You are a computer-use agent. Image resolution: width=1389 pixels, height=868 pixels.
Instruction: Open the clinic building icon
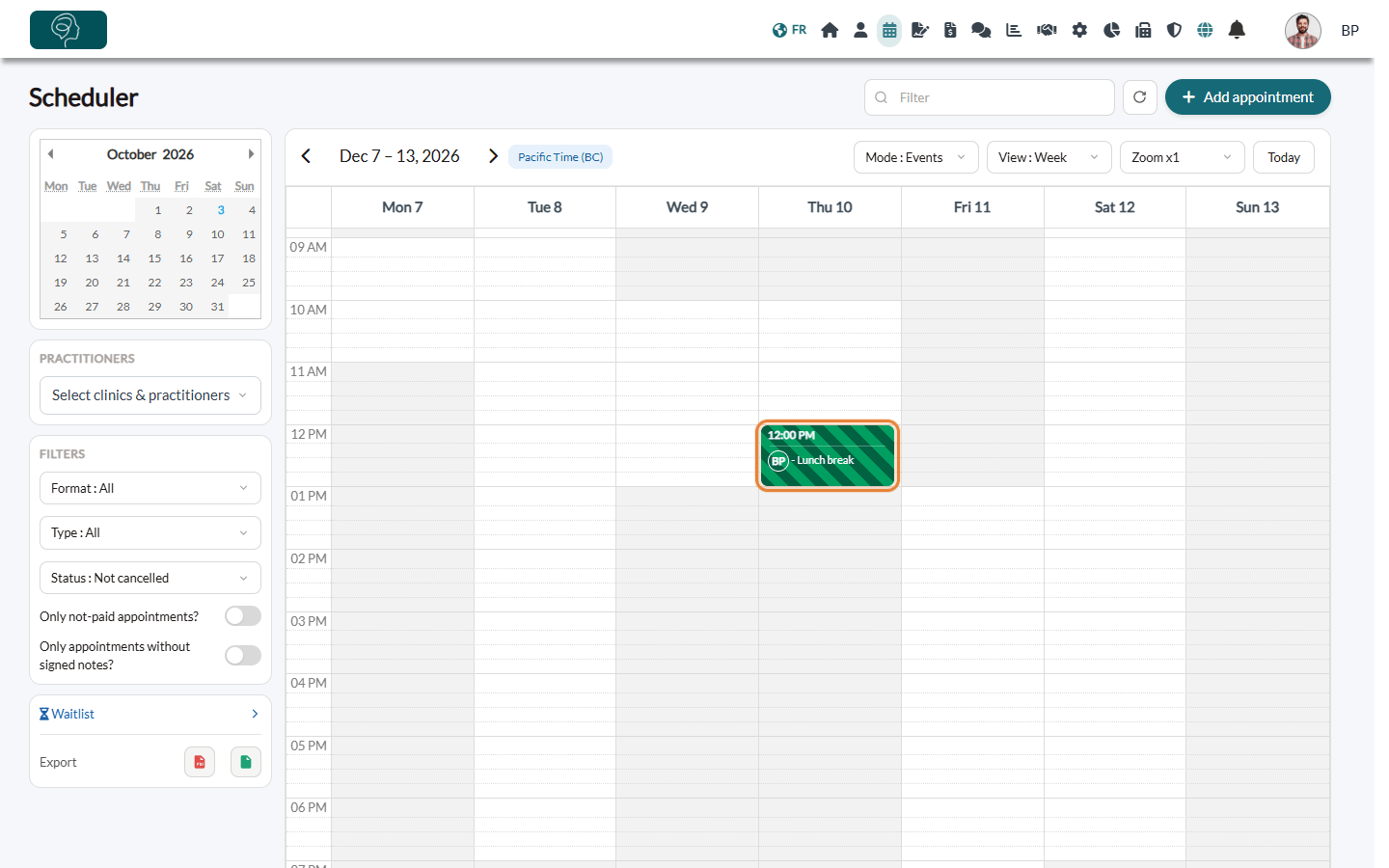pos(1143,30)
